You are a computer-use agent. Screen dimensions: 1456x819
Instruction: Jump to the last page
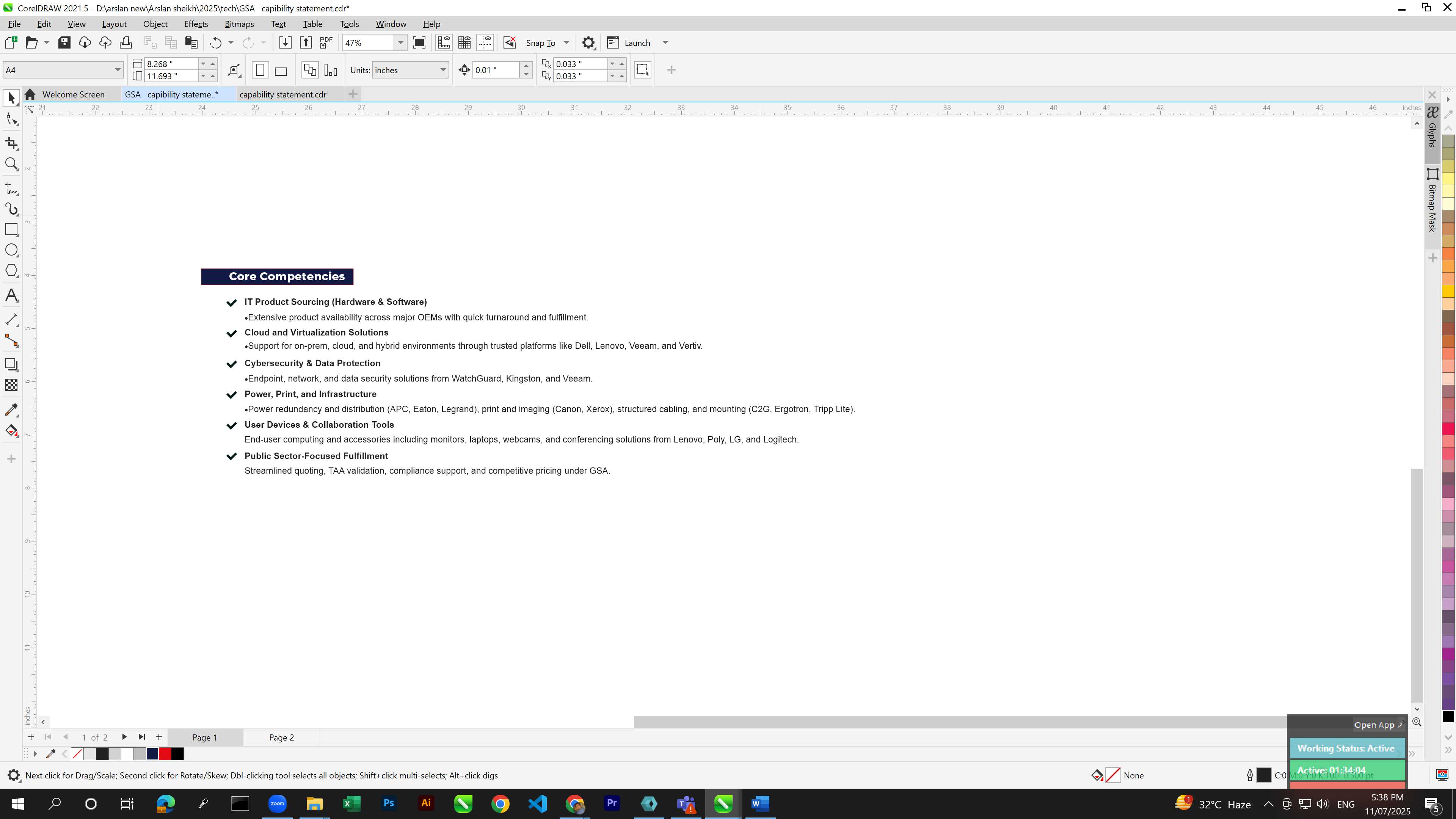pyautogui.click(x=141, y=737)
